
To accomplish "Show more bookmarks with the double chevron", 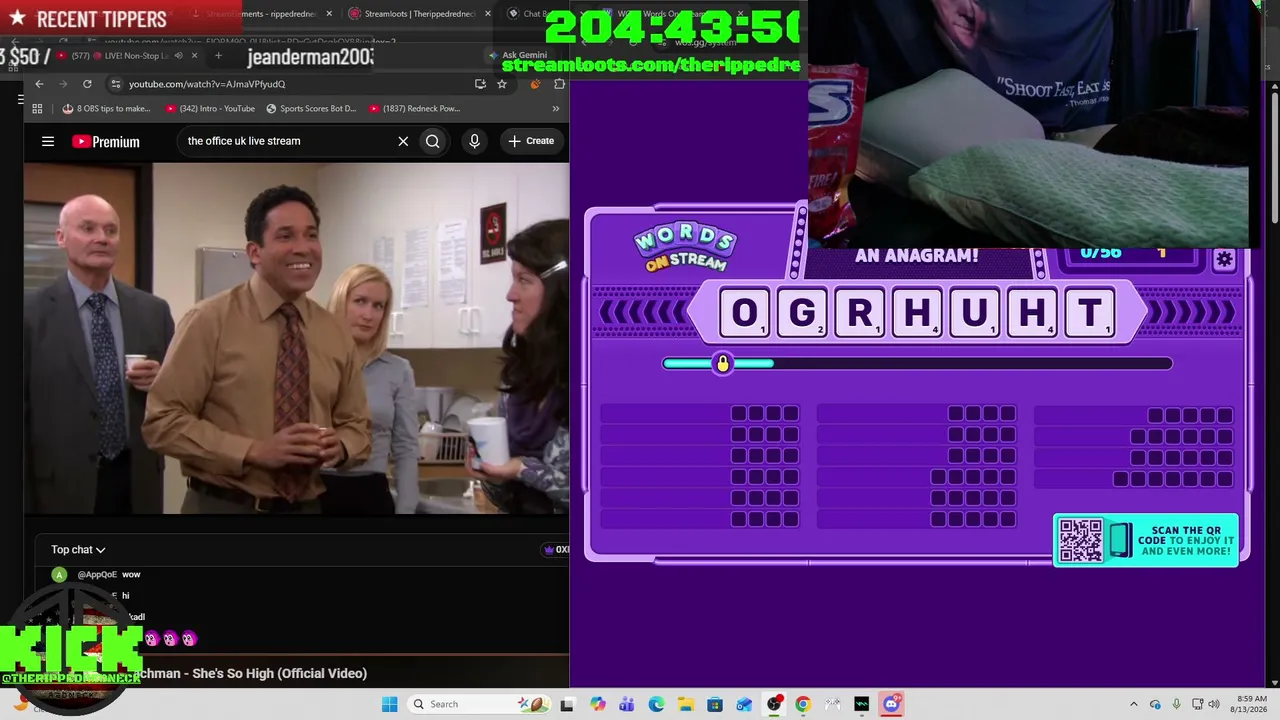I will click(555, 108).
